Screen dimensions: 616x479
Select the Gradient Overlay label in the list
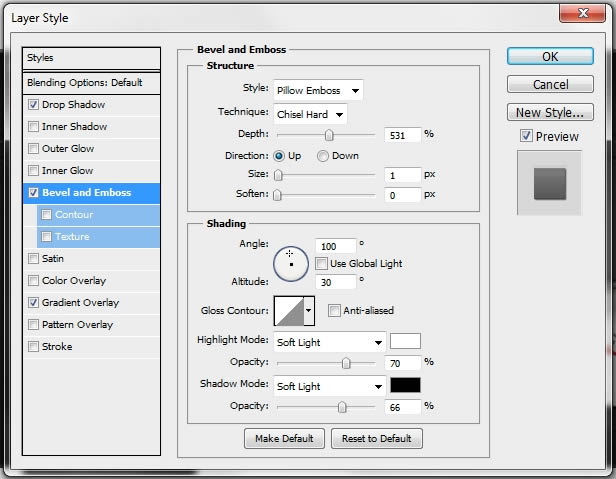[x=80, y=303]
